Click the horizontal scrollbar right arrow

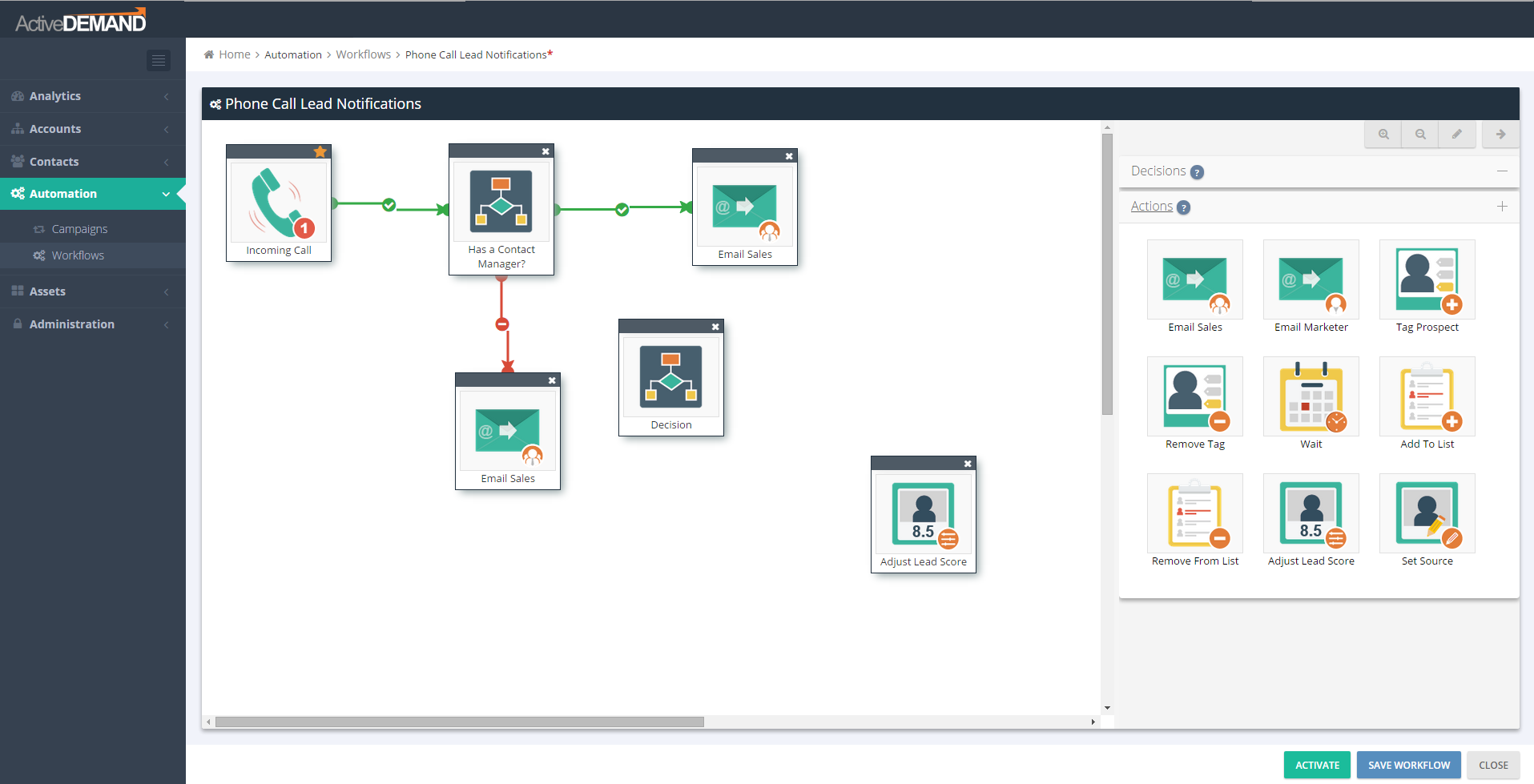pos(1093,722)
